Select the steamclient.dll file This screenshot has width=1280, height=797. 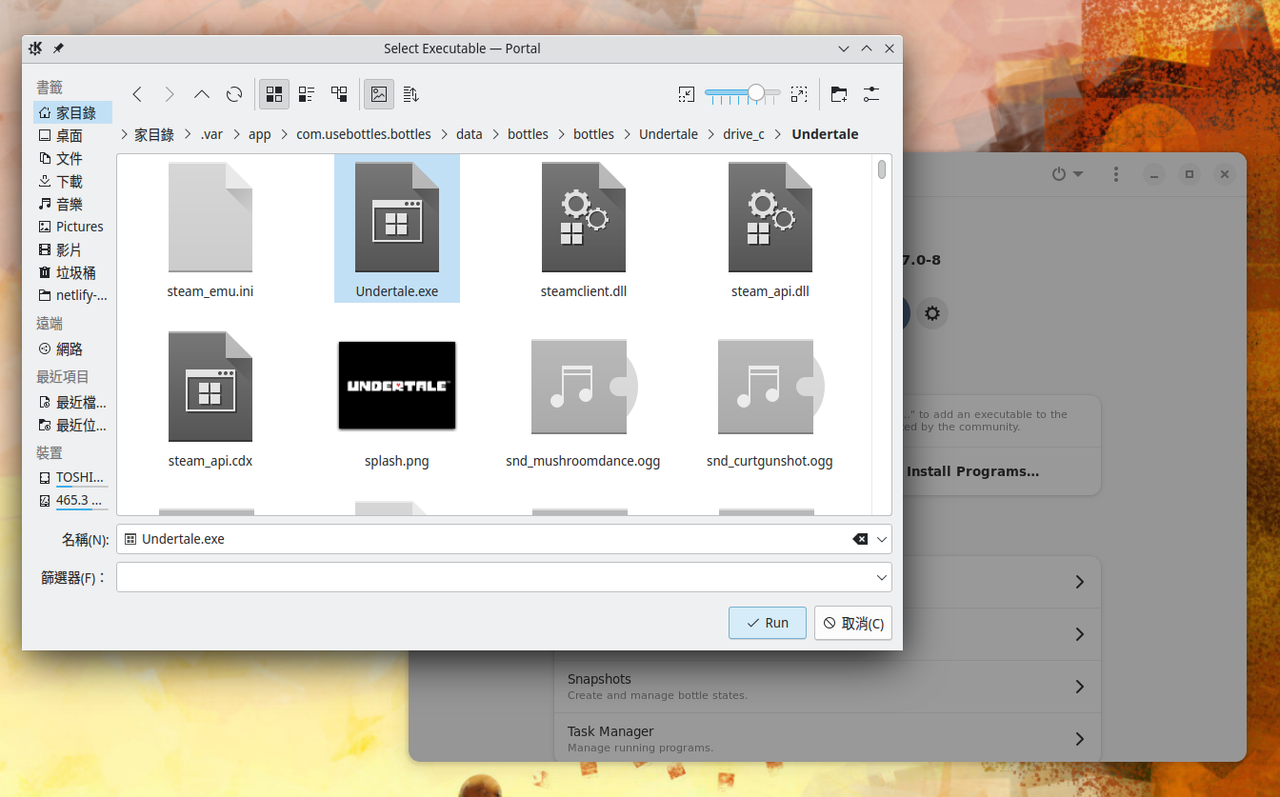583,230
